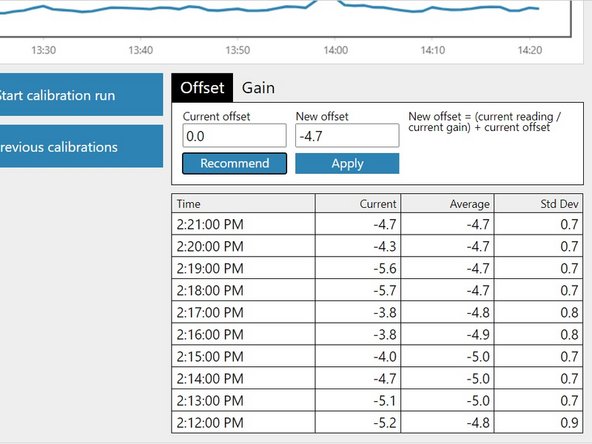Click the 0.9 std dev cell

(x=538, y=422)
